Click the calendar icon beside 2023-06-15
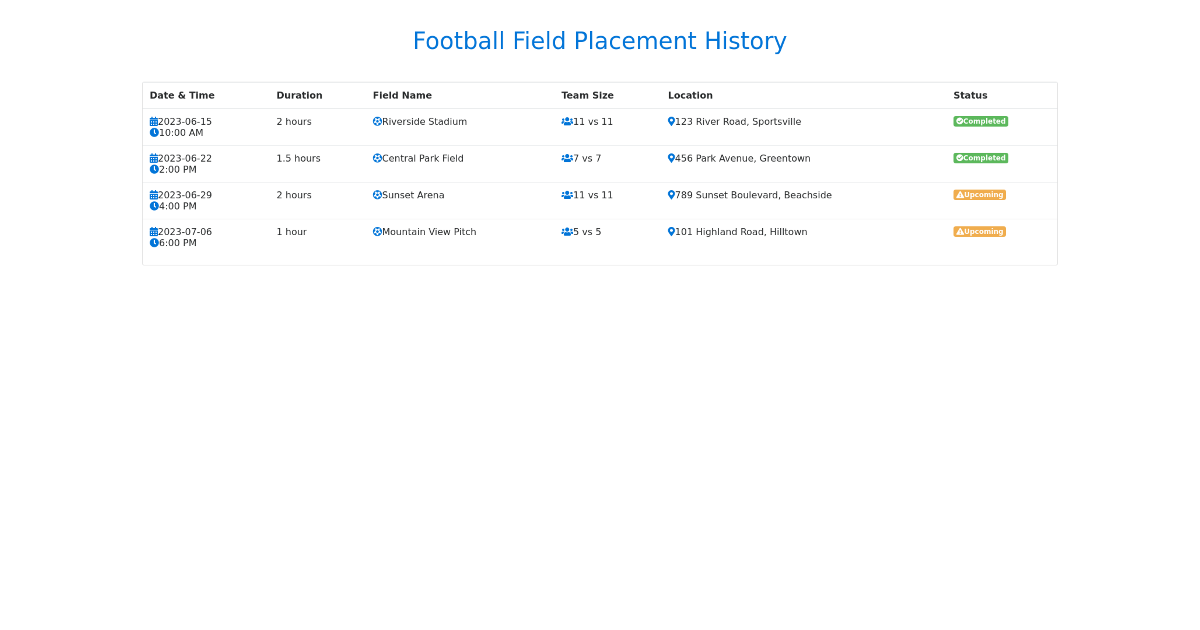The height and width of the screenshot is (630, 1200). click(152, 121)
